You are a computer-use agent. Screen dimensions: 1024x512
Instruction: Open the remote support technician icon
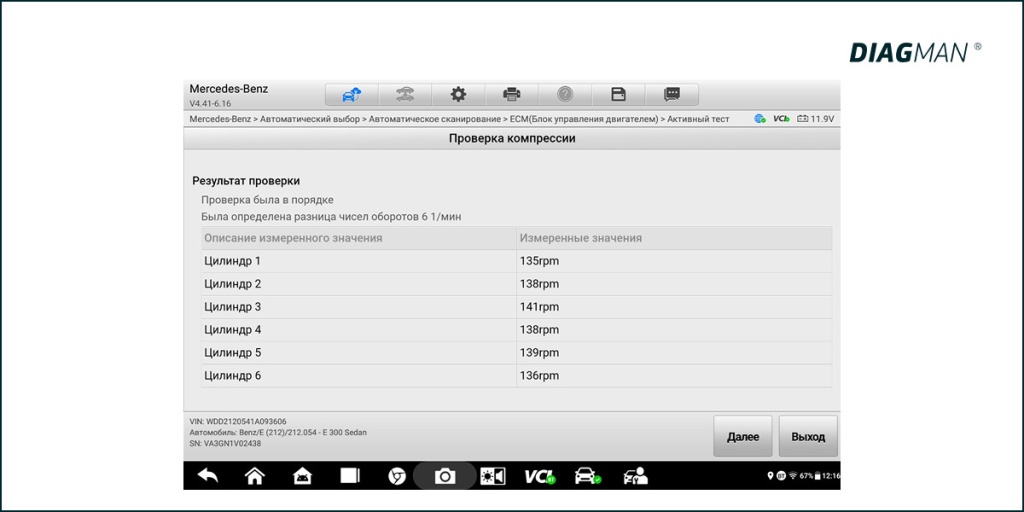(x=635, y=476)
